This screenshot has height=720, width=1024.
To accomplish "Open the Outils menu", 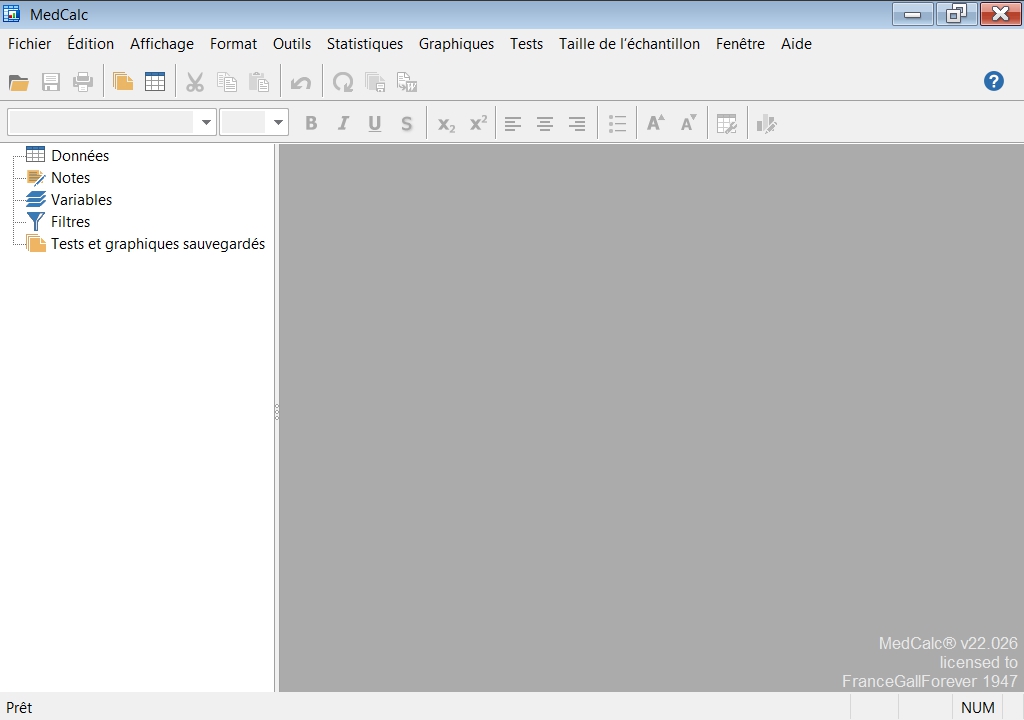I will pyautogui.click(x=292, y=44).
